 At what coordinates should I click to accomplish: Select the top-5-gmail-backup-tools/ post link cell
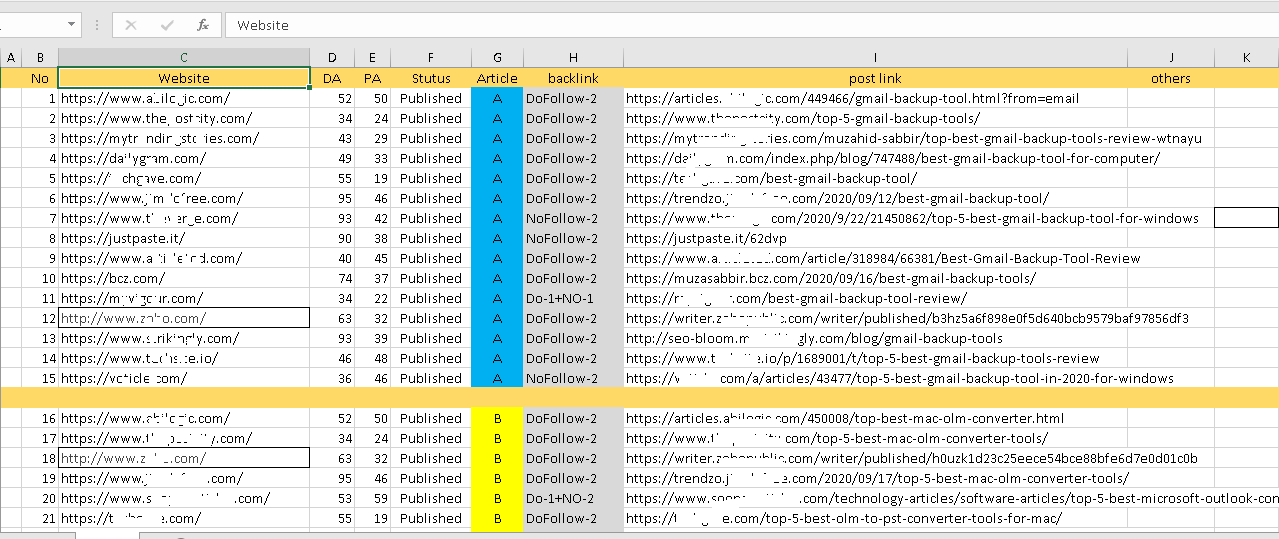click(875, 118)
